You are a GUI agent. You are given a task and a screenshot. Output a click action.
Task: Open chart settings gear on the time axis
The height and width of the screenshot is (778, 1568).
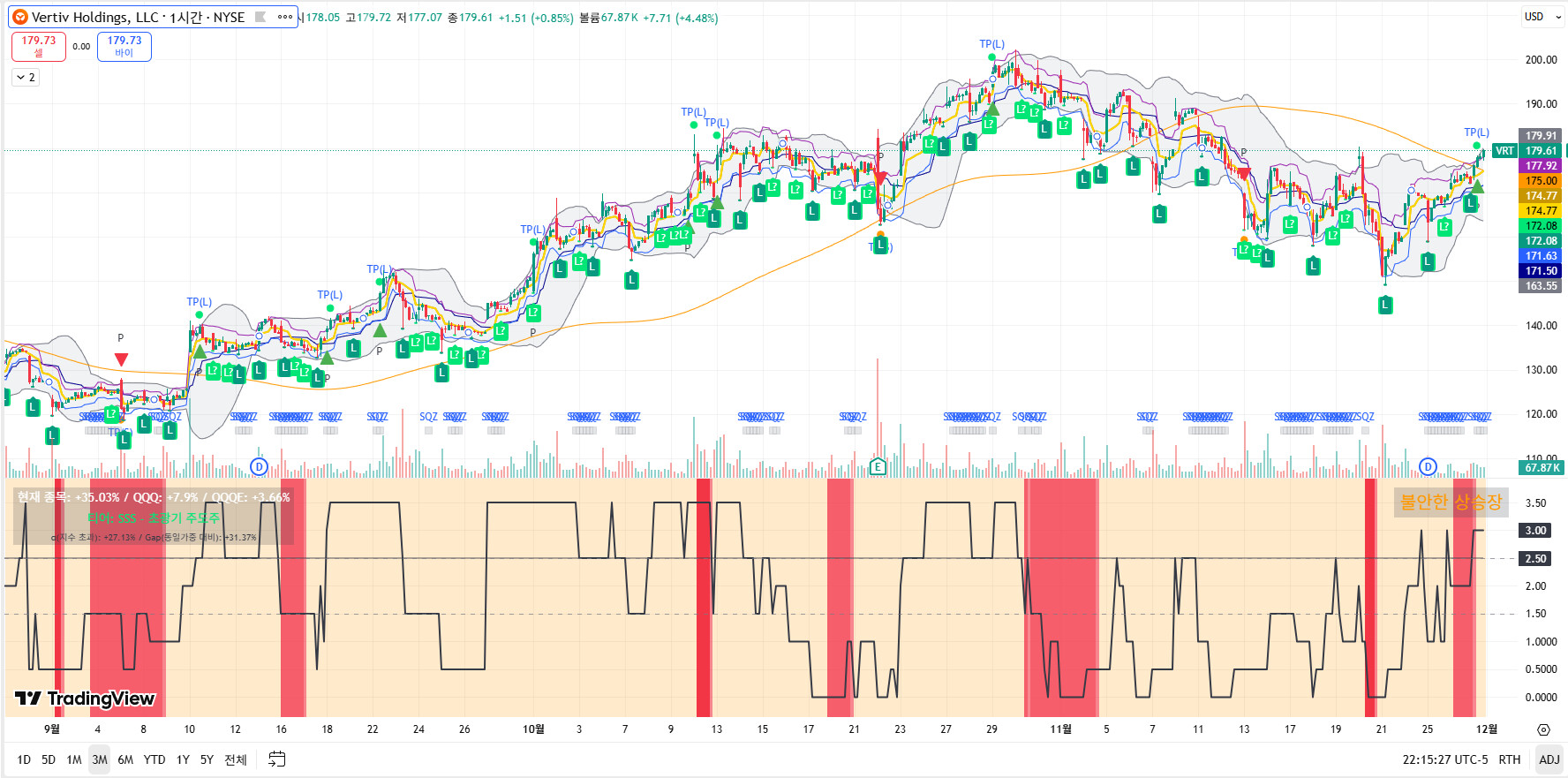[x=1543, y=729]
